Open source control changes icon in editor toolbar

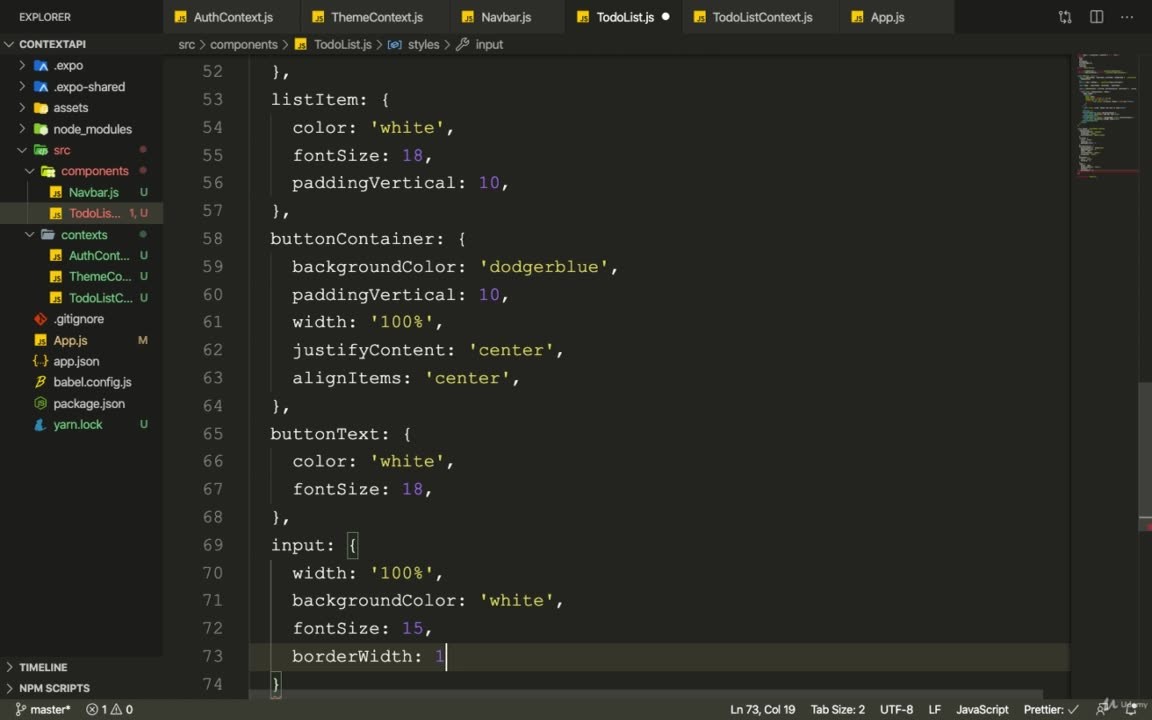click(x=1065, y=17)
